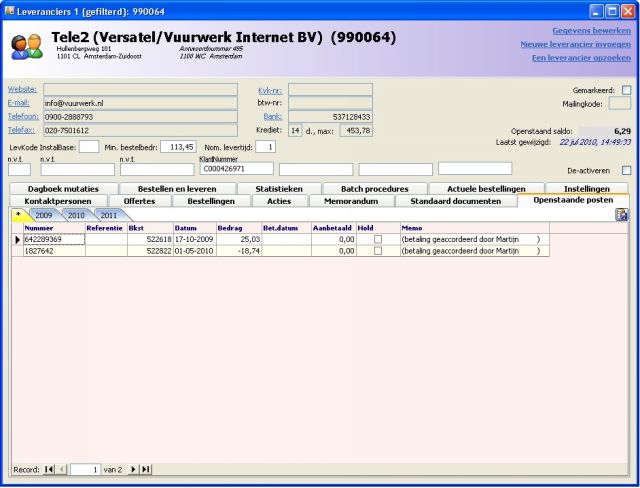
Task: Click the window title bar form icon
Action: tap(11, 11)
